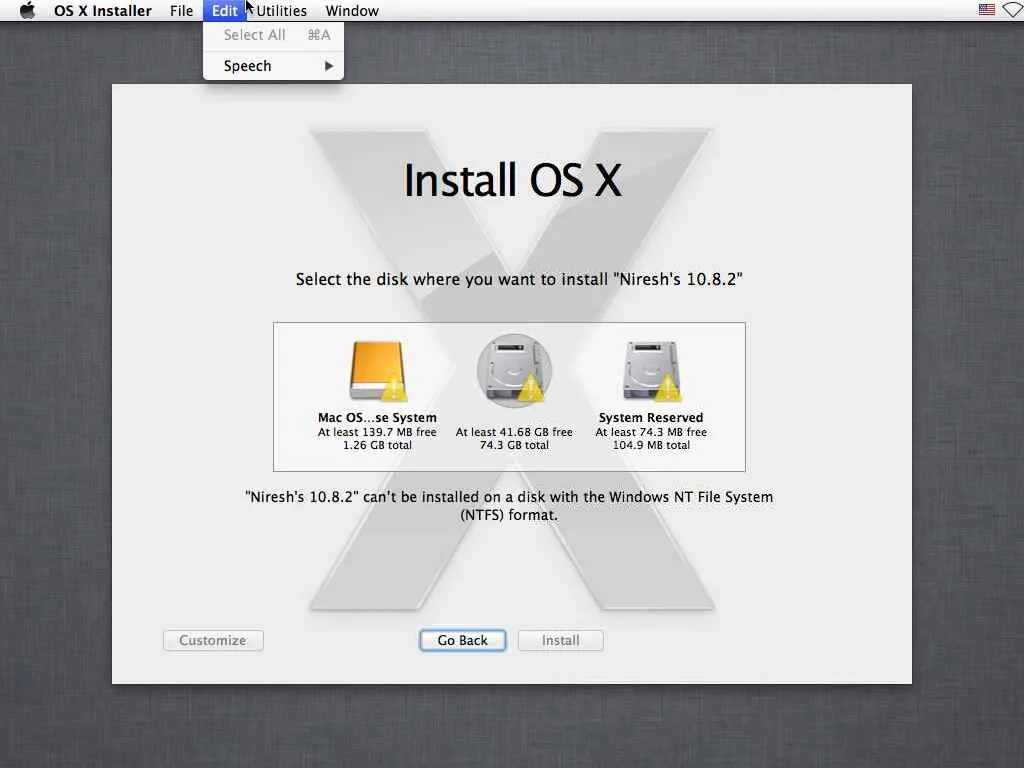The width and height of the screenshot is (1024, 768).
Task: Open the Utilities menu
Action: [x=281, y=10]
